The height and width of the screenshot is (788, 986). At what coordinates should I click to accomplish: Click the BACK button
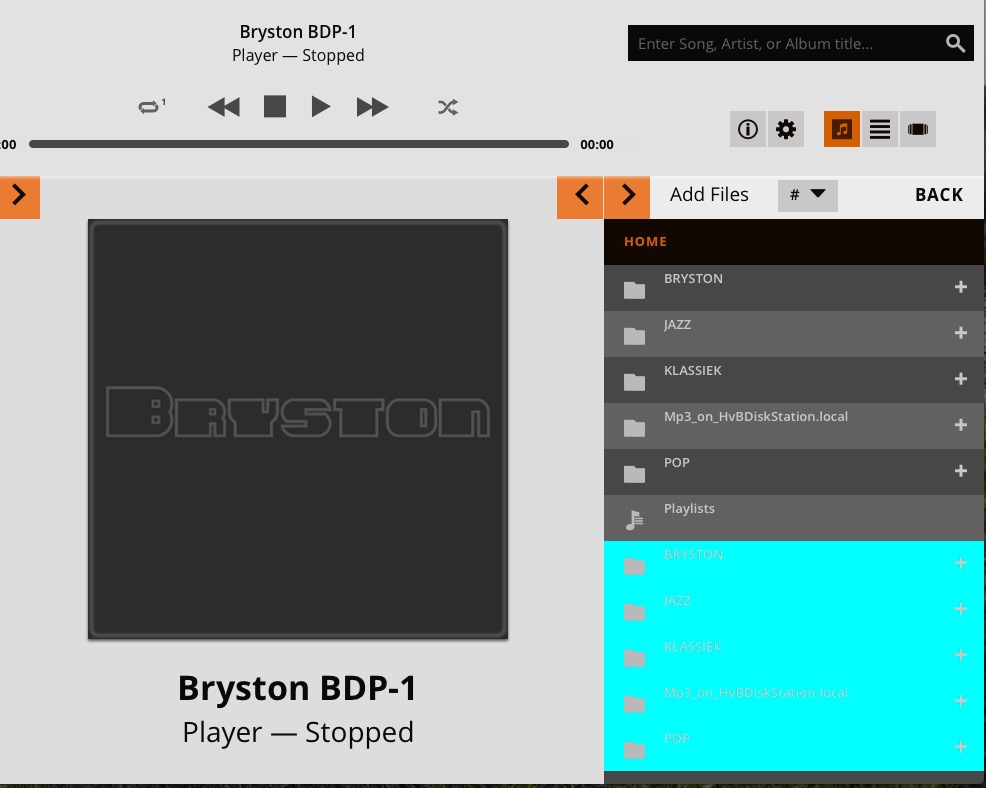(939, 195)
